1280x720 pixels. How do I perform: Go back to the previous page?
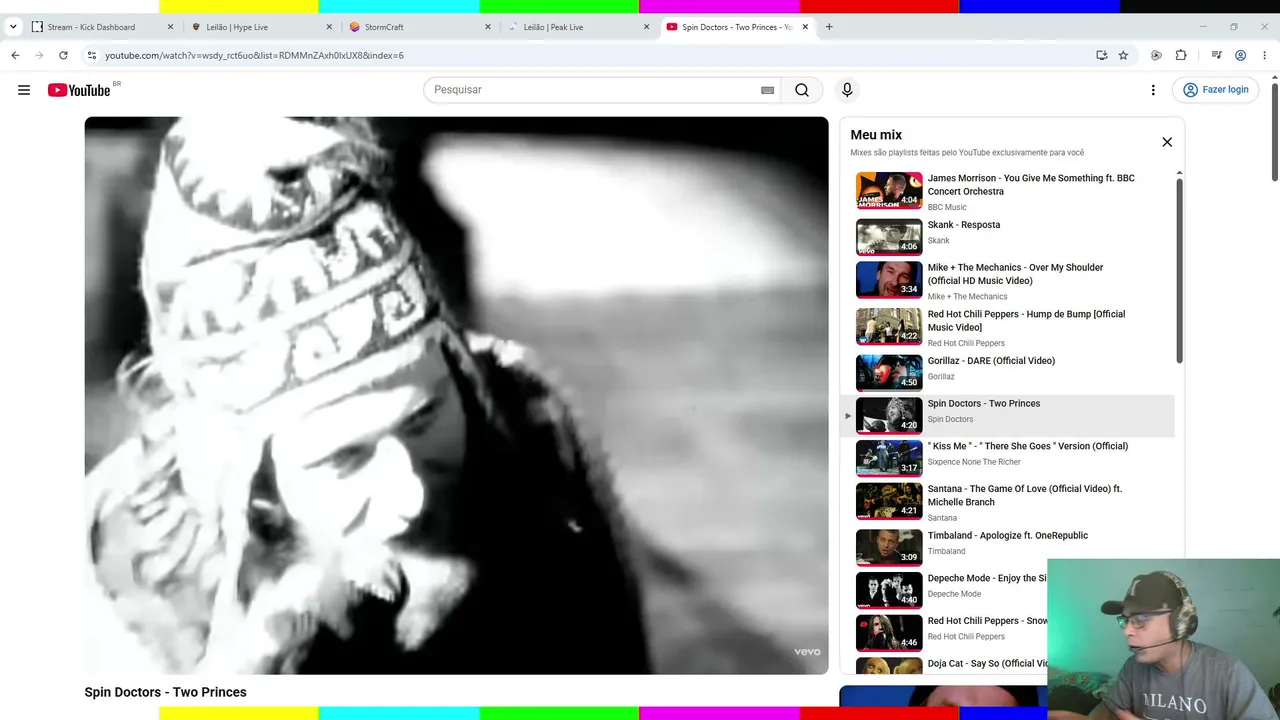pos(15,55)
